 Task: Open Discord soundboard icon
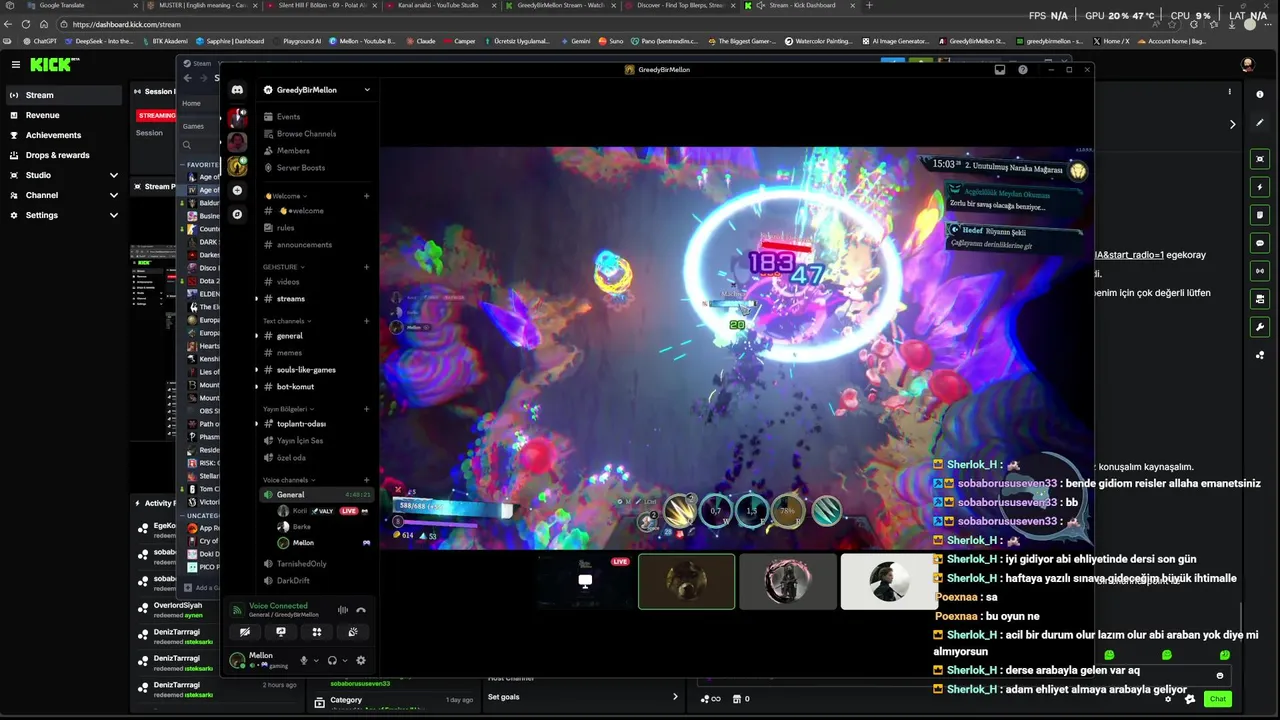point(353,632)
